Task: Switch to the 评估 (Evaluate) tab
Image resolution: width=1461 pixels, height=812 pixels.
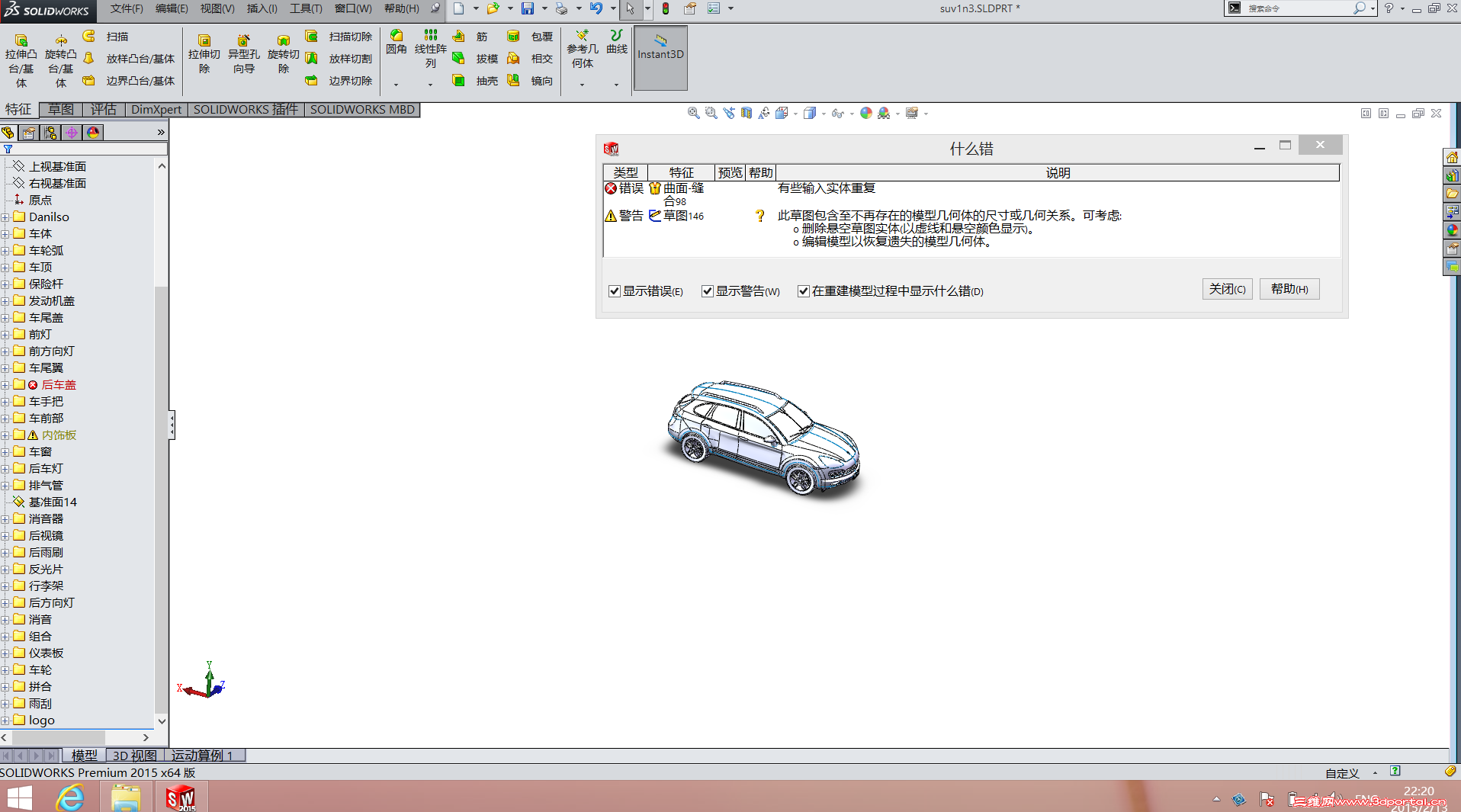Action: click(104, 110)
